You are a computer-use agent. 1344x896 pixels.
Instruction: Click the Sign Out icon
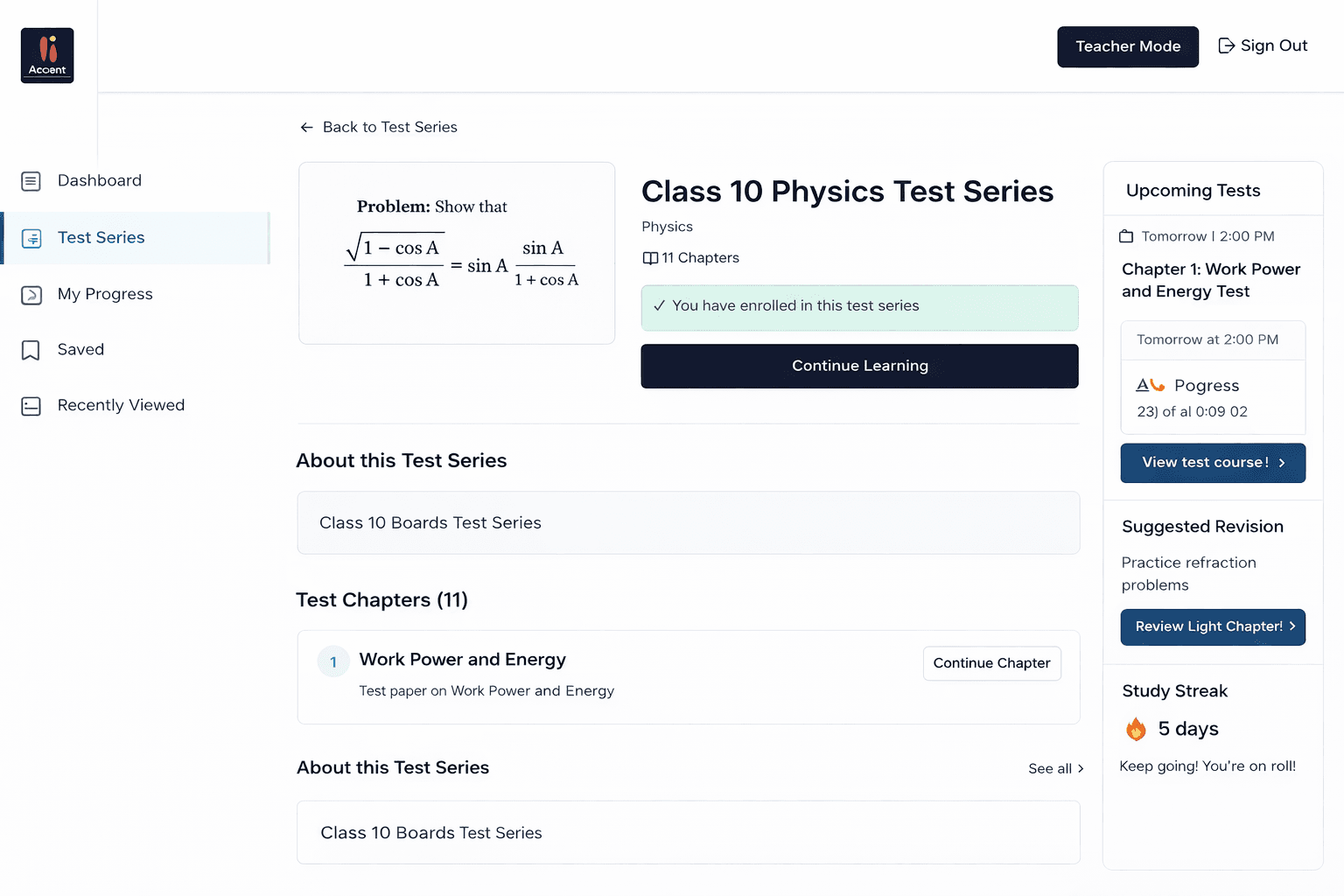click(1227, 45)
